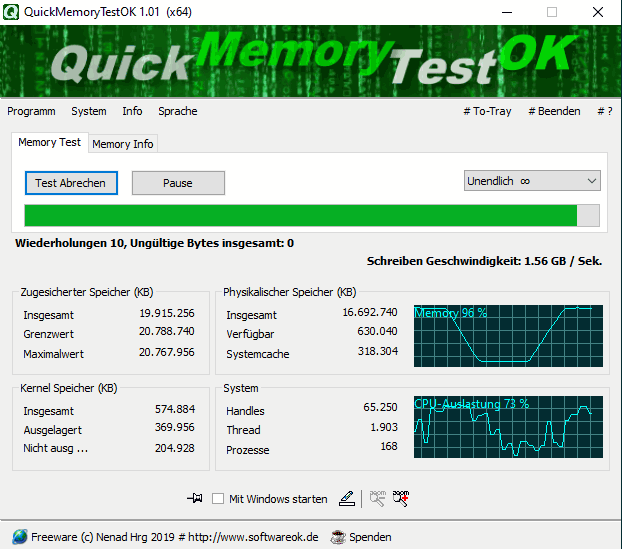This screenshot has height=549, width=622.
Task: Click the QuickMemoryTestOK banner image
Action: [311, 61]
